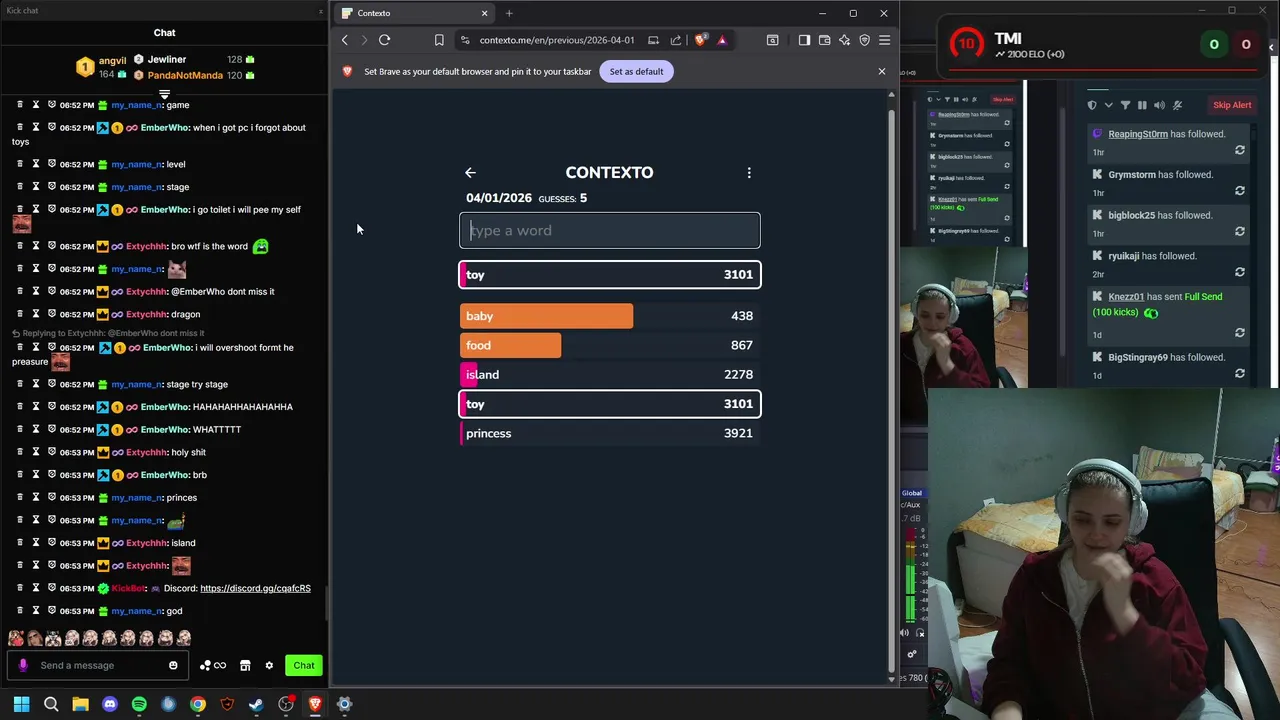Select the baby guess row
Screen dimensions: 1280x720
point(610,316)
